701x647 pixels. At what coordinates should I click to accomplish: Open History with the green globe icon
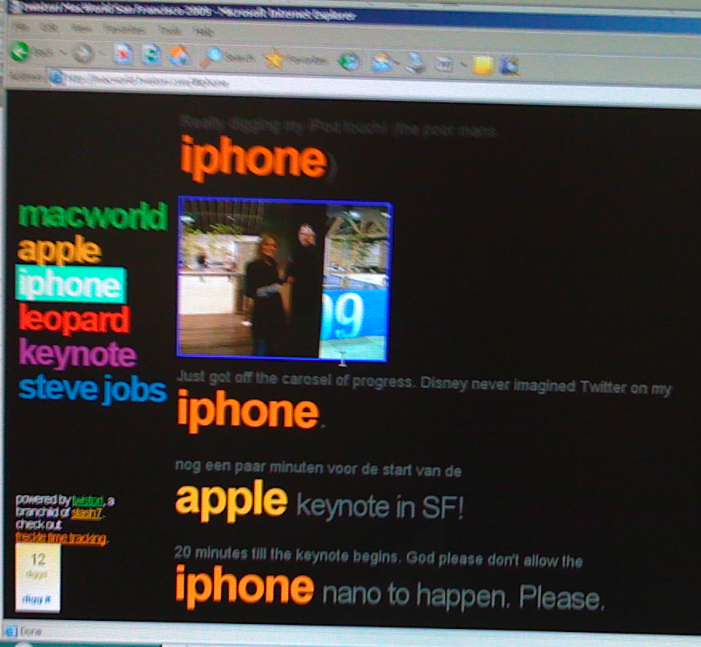[349, 61]
